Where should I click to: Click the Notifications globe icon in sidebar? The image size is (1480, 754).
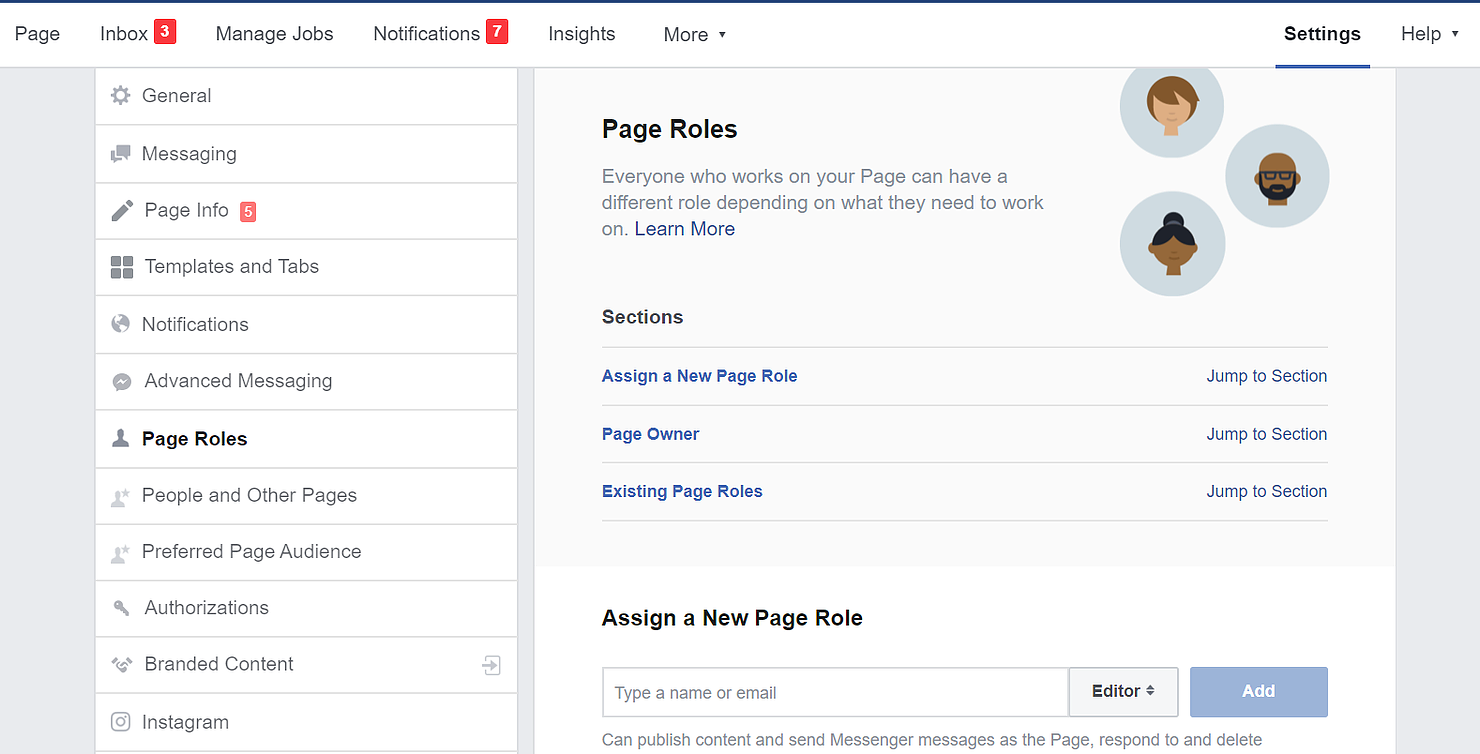pyautogui.click(x=121, y=324)
